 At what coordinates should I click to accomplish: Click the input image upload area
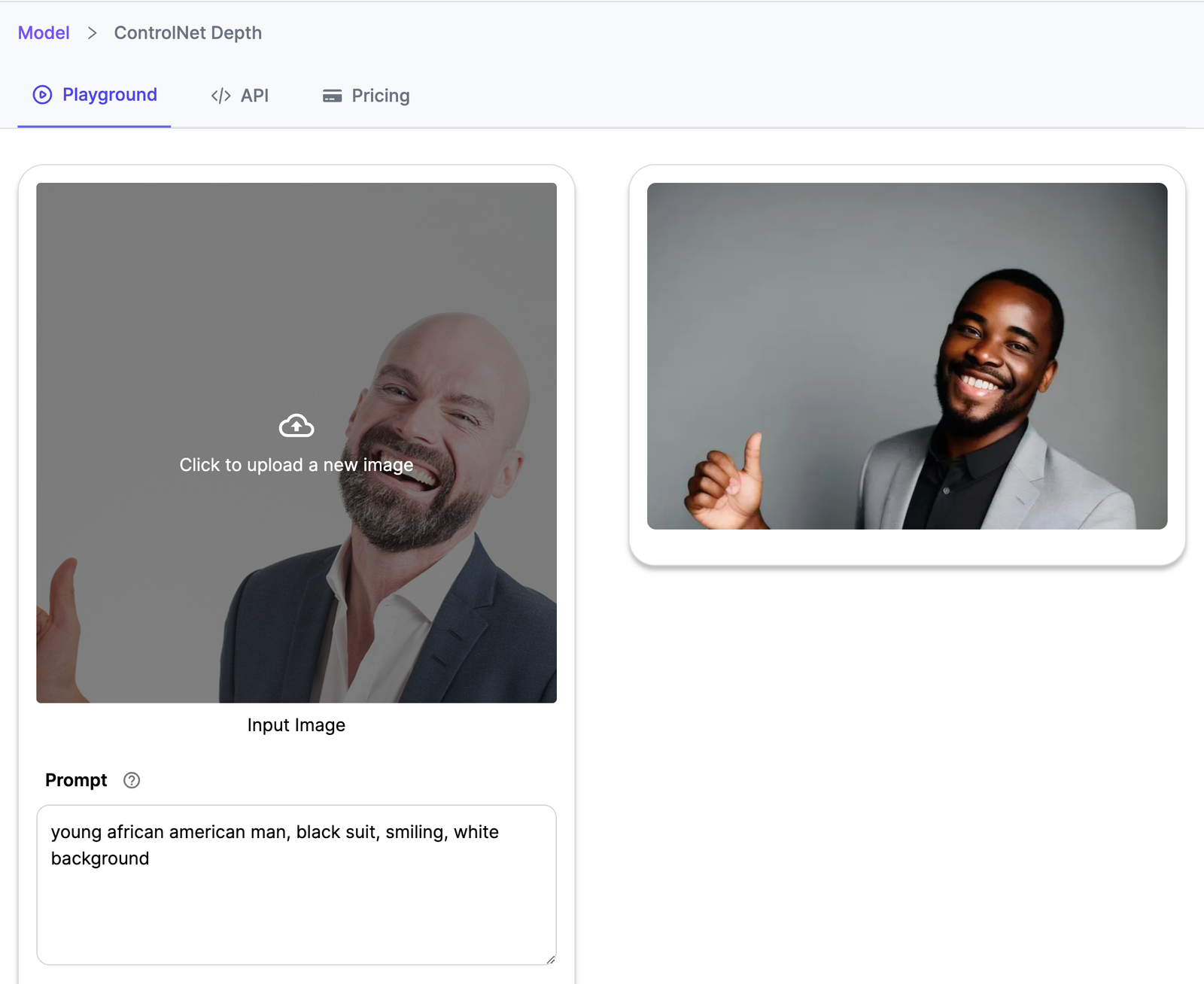pos(296,572)
